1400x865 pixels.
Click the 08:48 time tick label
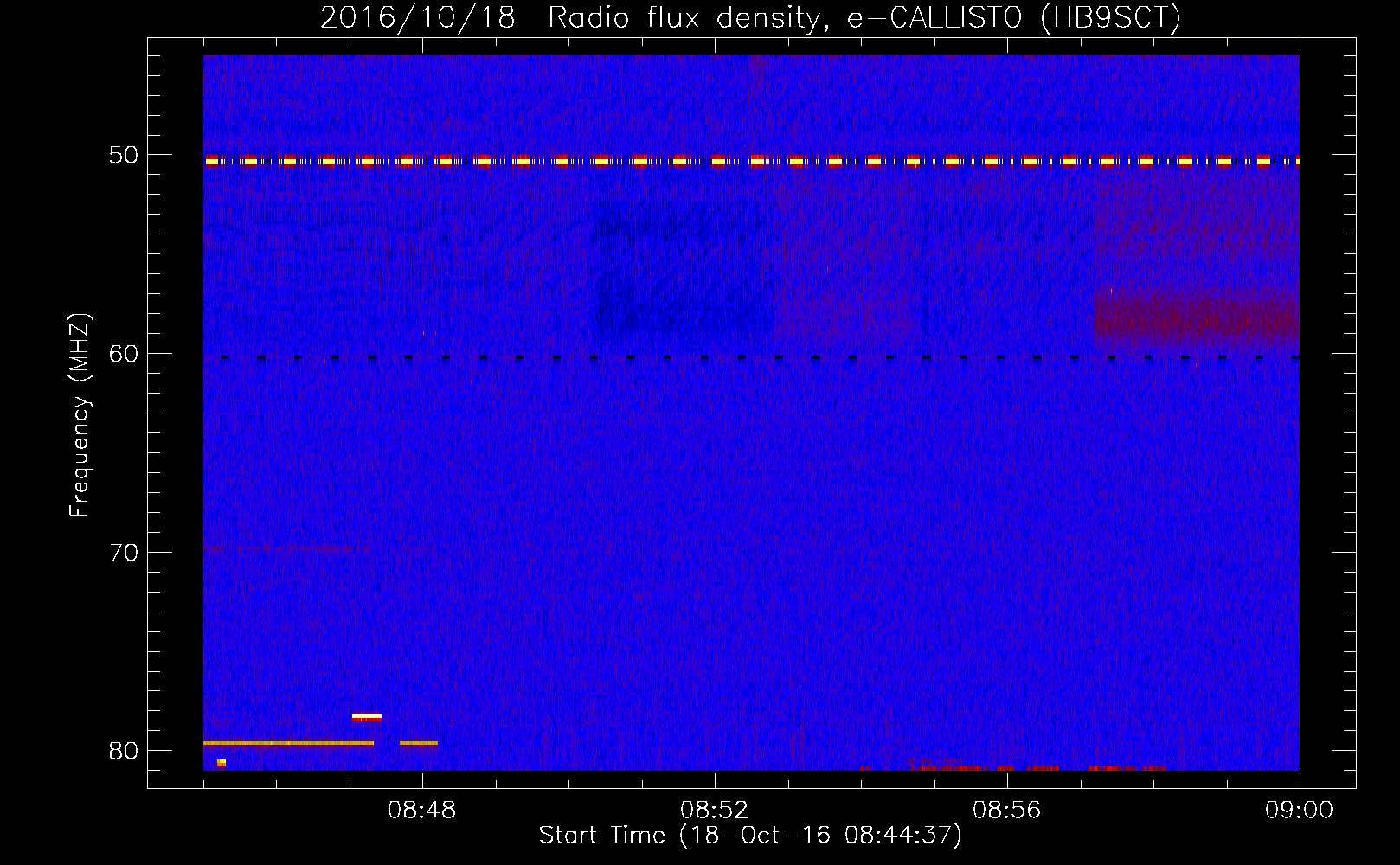click(x=422, y=811)
